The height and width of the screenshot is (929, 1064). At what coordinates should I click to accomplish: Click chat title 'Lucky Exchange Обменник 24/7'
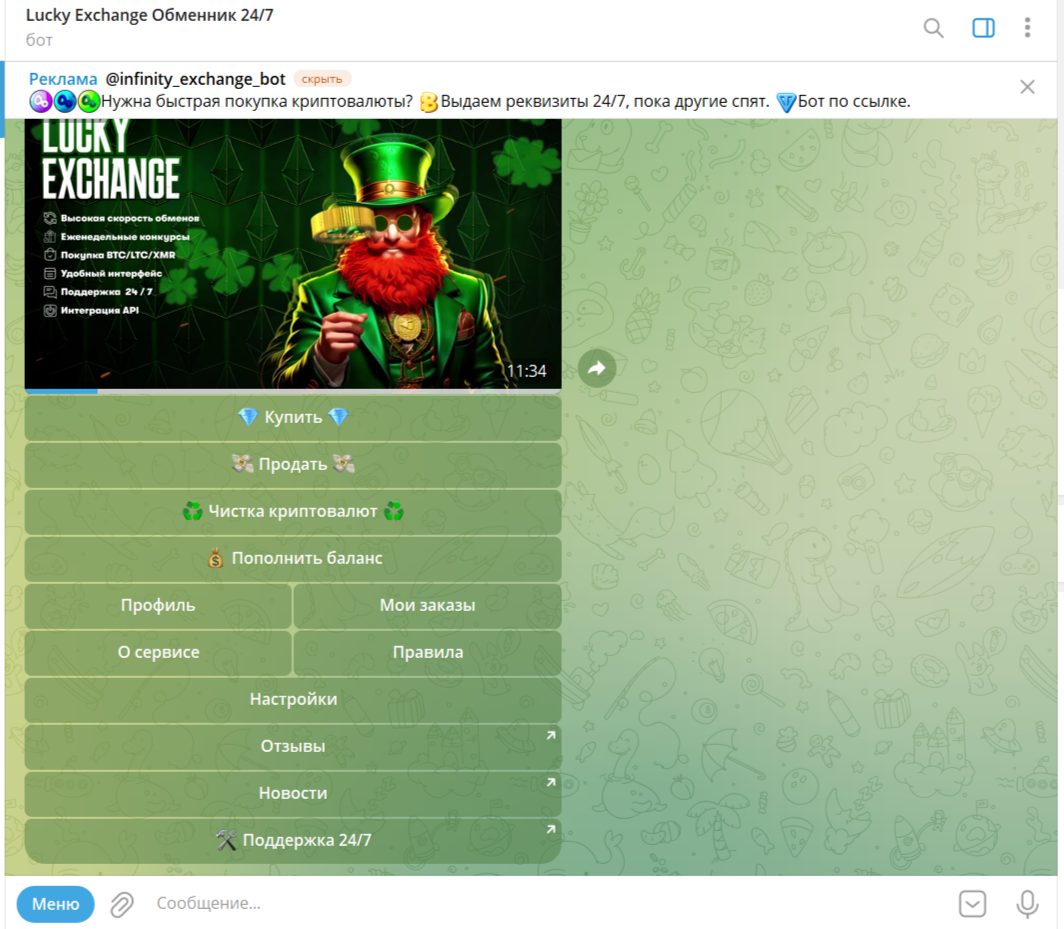149,15
